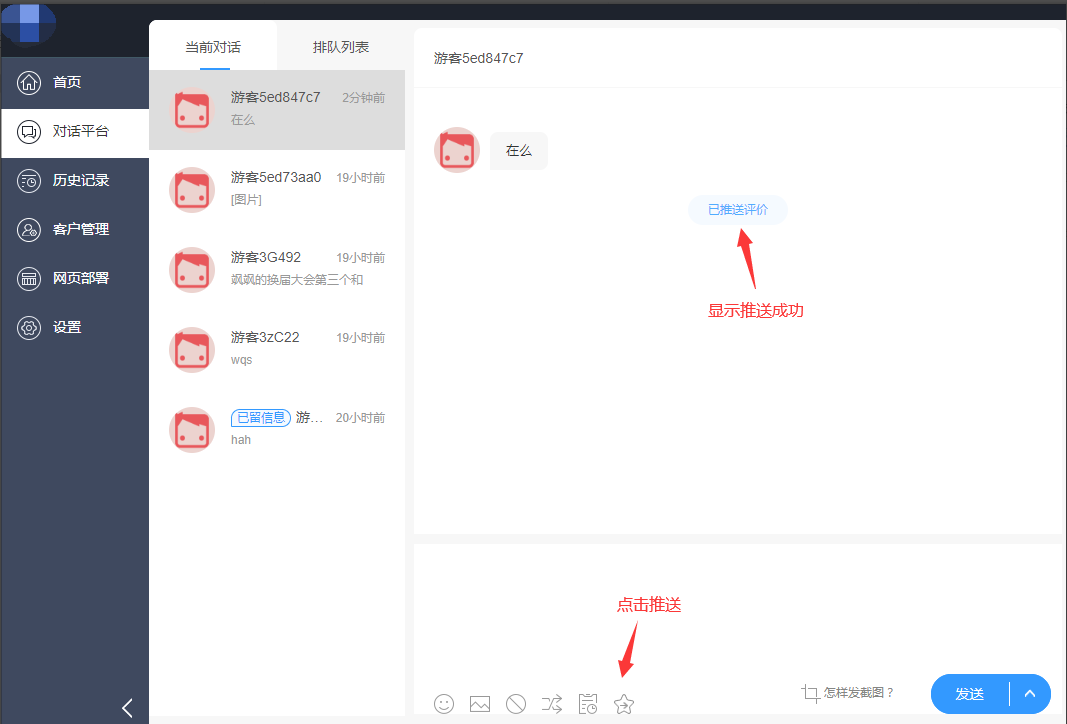
Task: Open the 历史记录 history icon
Action: [29, 180]
